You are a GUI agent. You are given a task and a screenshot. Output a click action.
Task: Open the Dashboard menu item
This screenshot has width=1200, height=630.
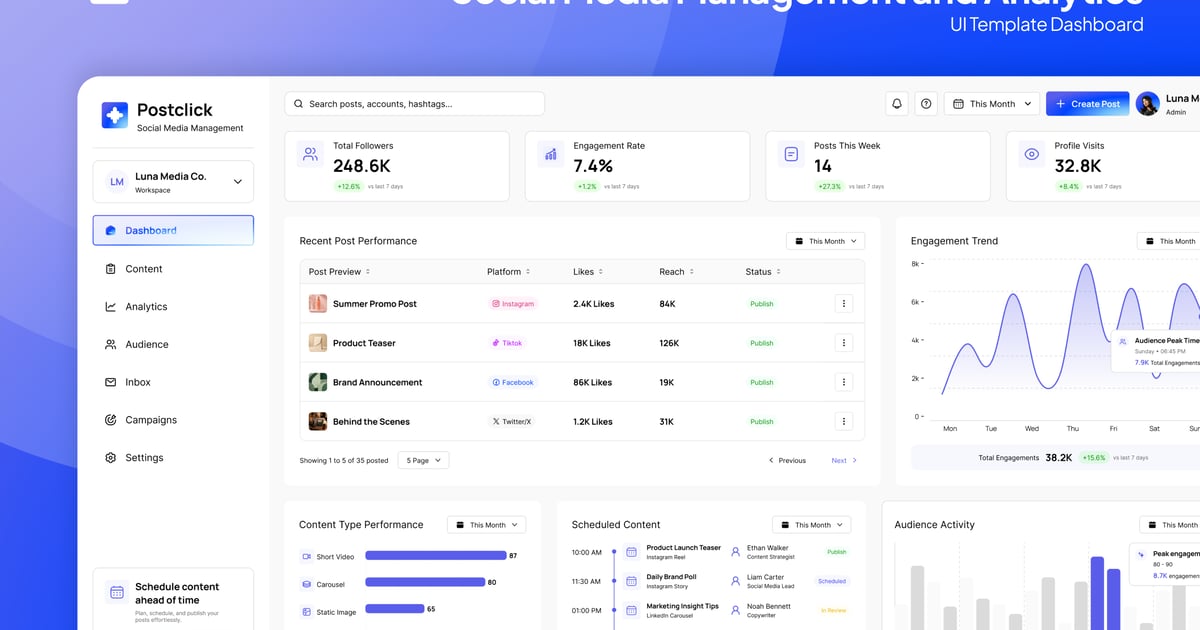173,230
